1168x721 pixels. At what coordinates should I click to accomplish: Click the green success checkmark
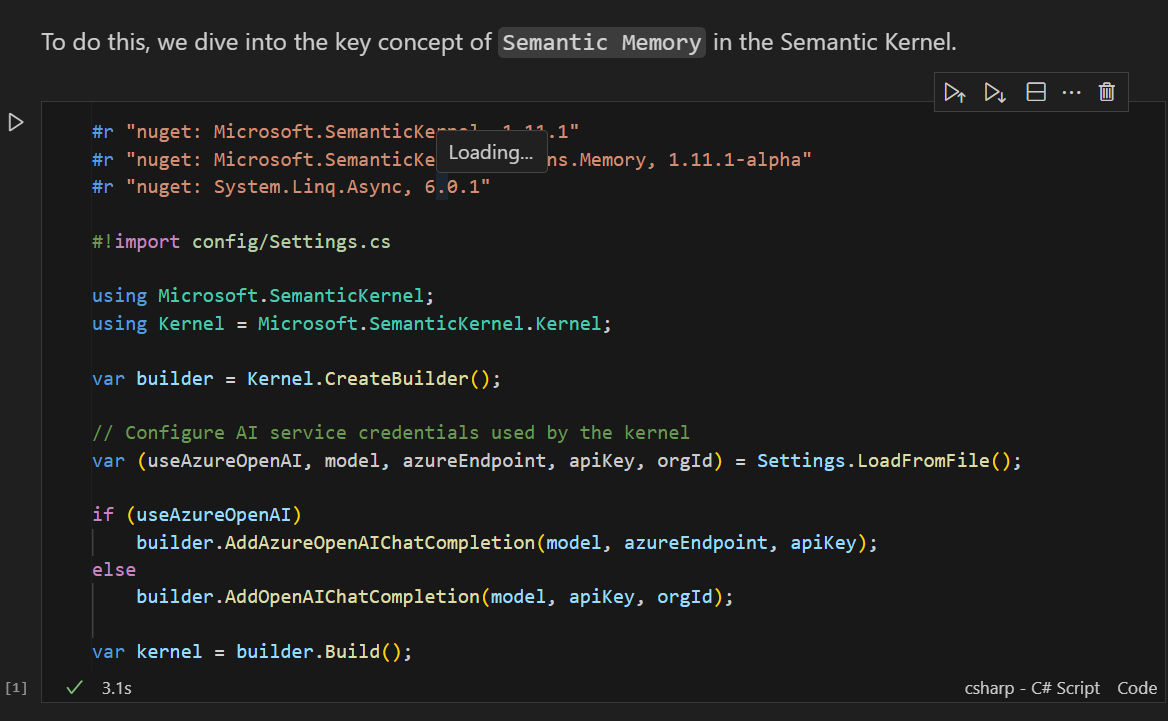74,687
